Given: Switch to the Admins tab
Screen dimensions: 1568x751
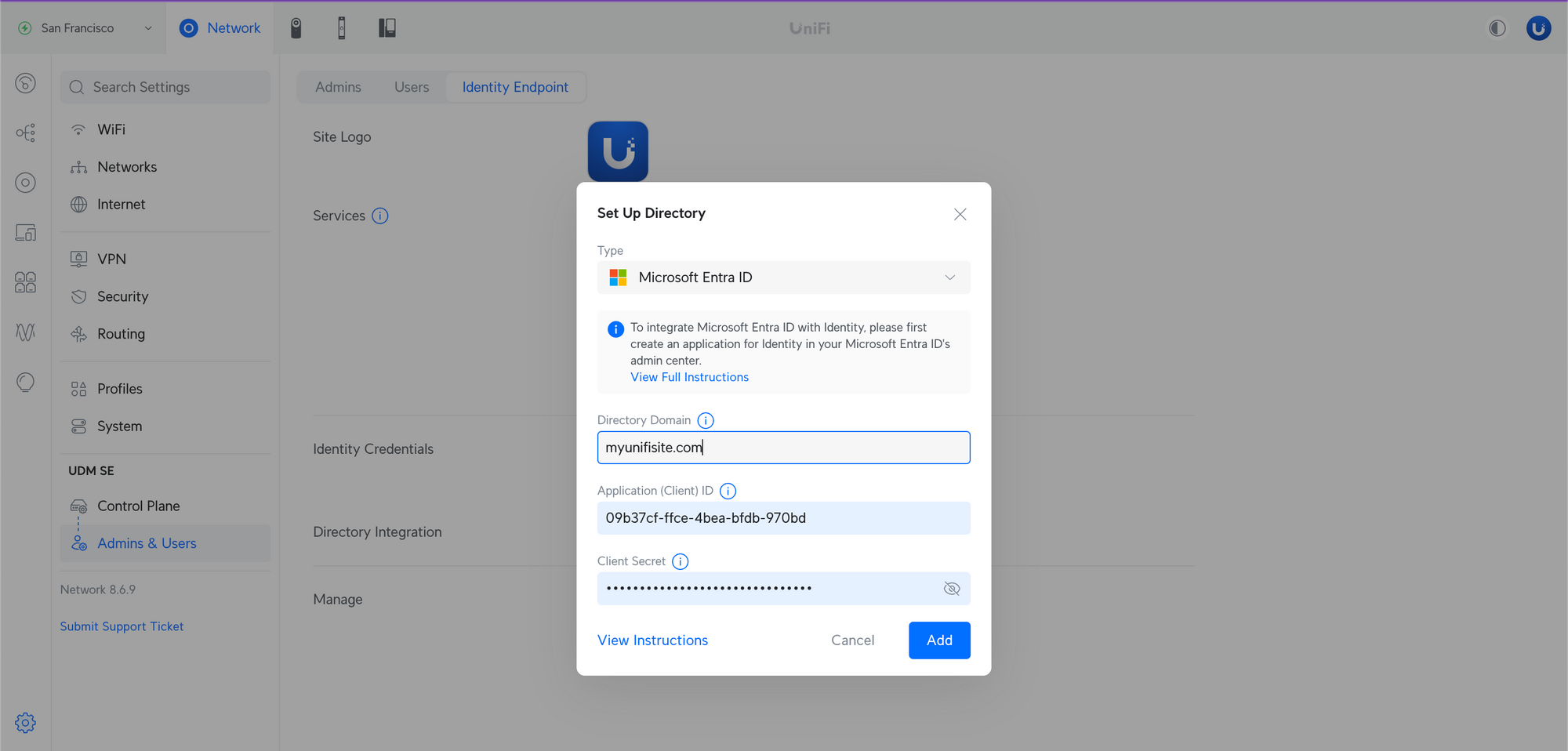Looking at the screenshot, I should 338,87.
